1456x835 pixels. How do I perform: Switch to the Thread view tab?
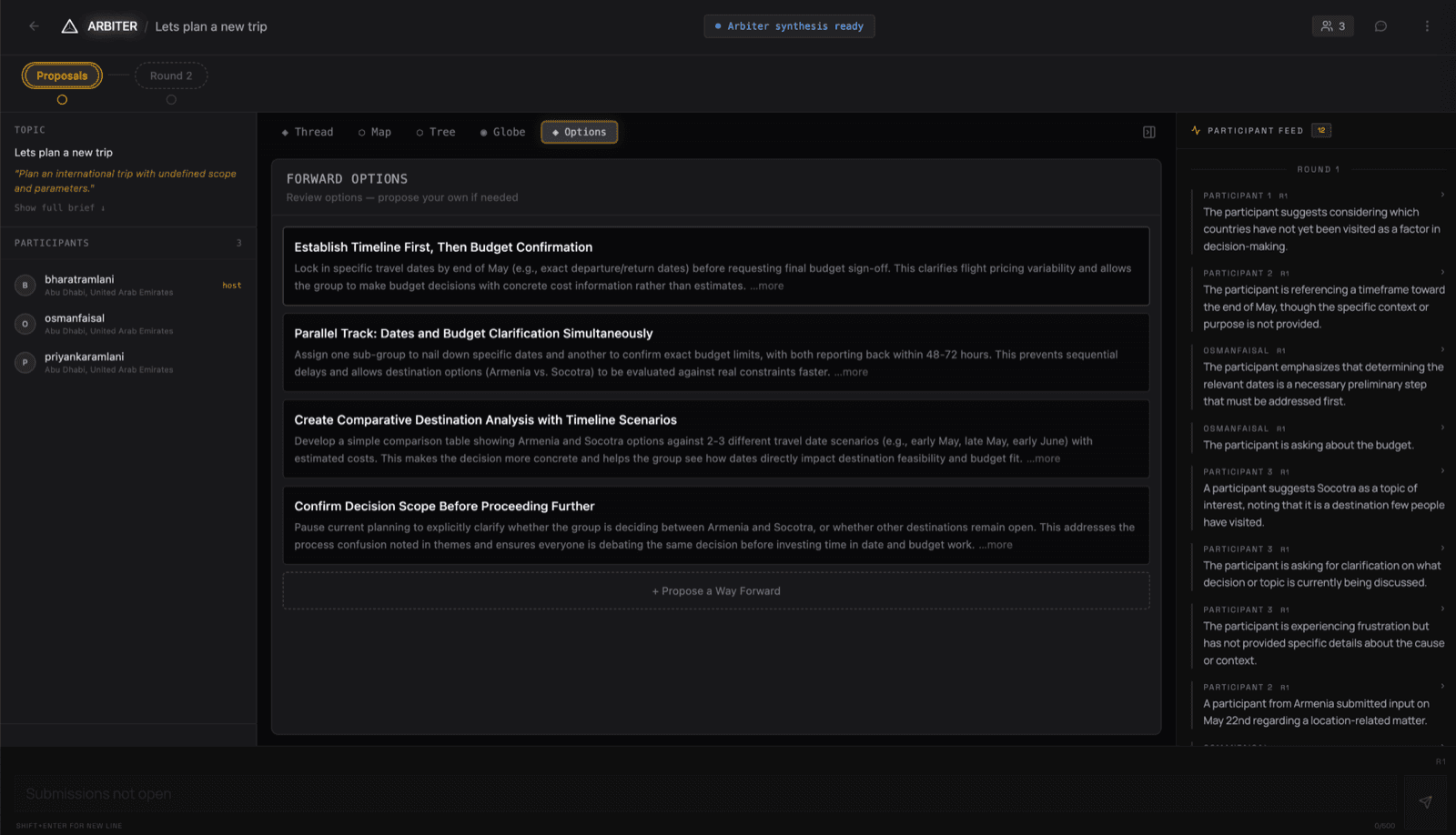(x=308, y=132)
